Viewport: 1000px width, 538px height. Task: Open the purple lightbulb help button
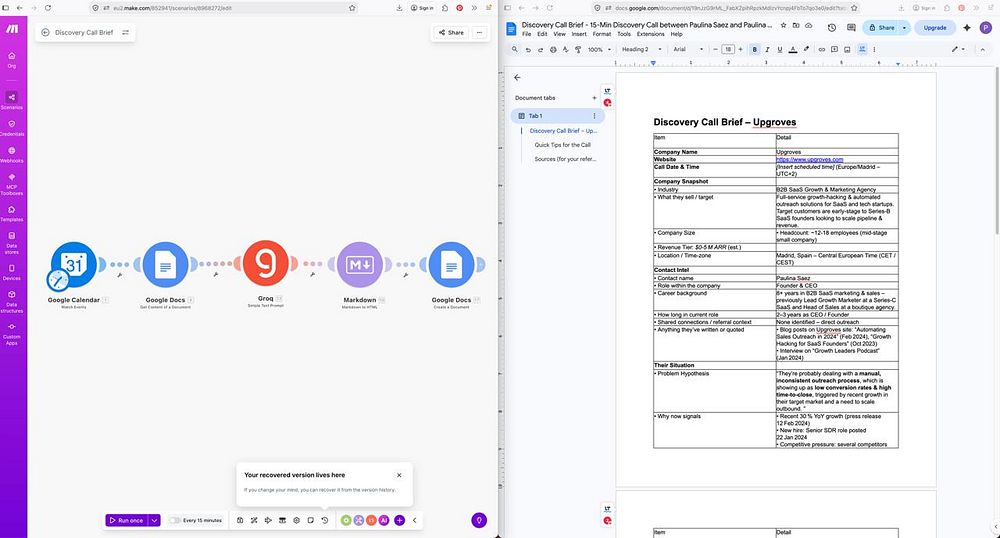pos(479,520)
